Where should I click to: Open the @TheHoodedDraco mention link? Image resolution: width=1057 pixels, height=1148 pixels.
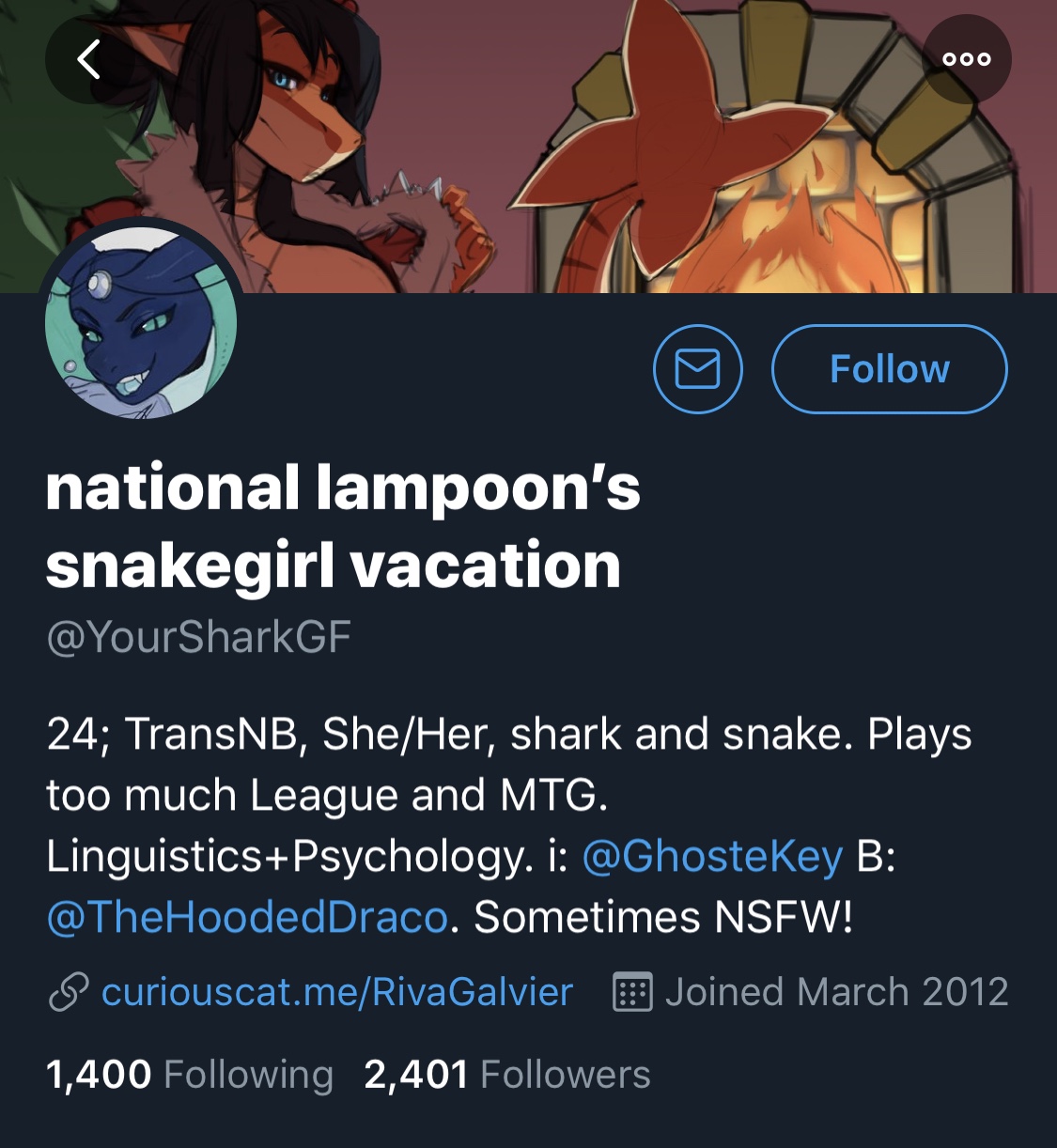click(x=247, y=918)
